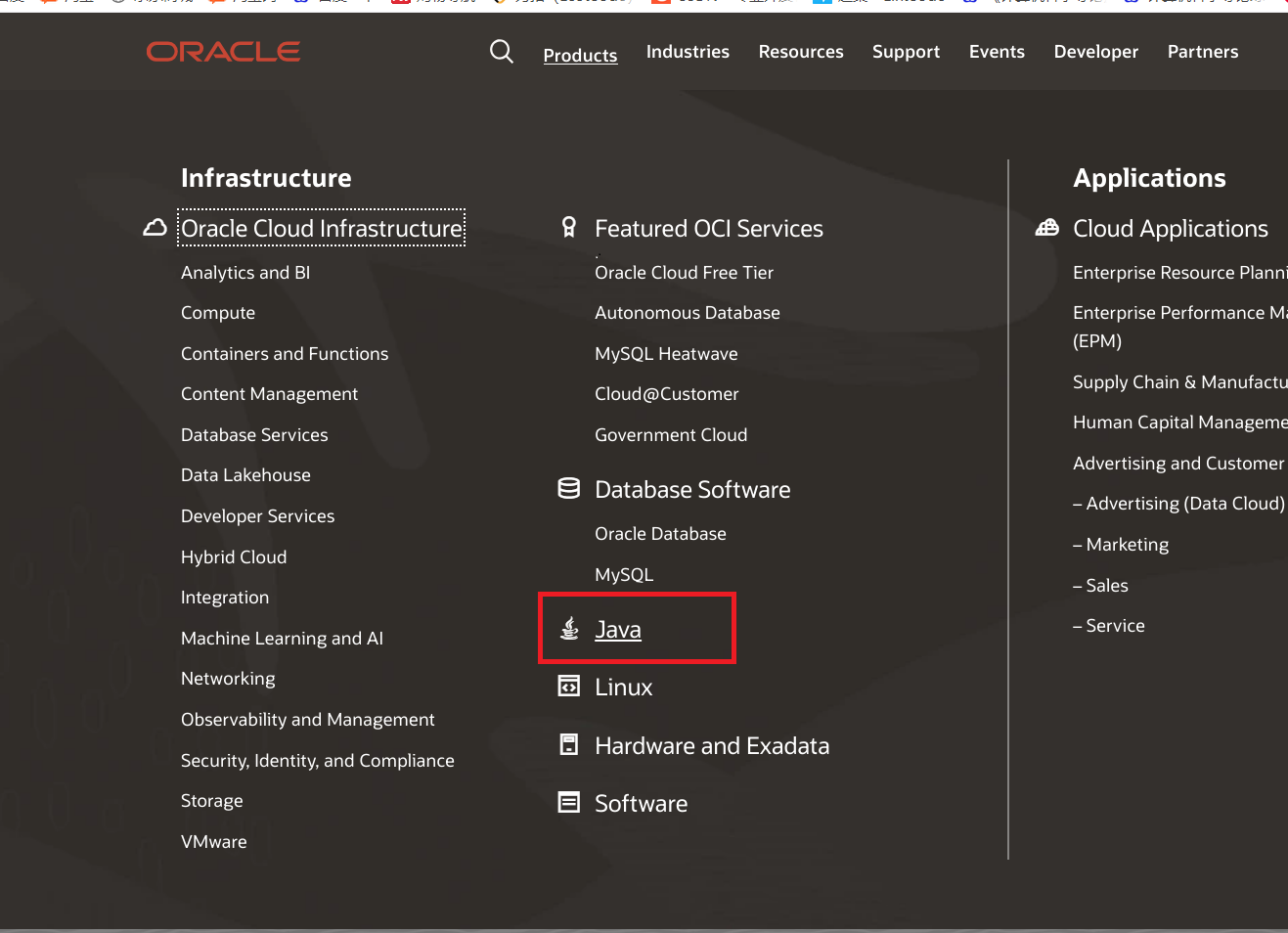The image size is (1288, 933).
Task: Go to Hardware and Exadata
Action: 712,746
